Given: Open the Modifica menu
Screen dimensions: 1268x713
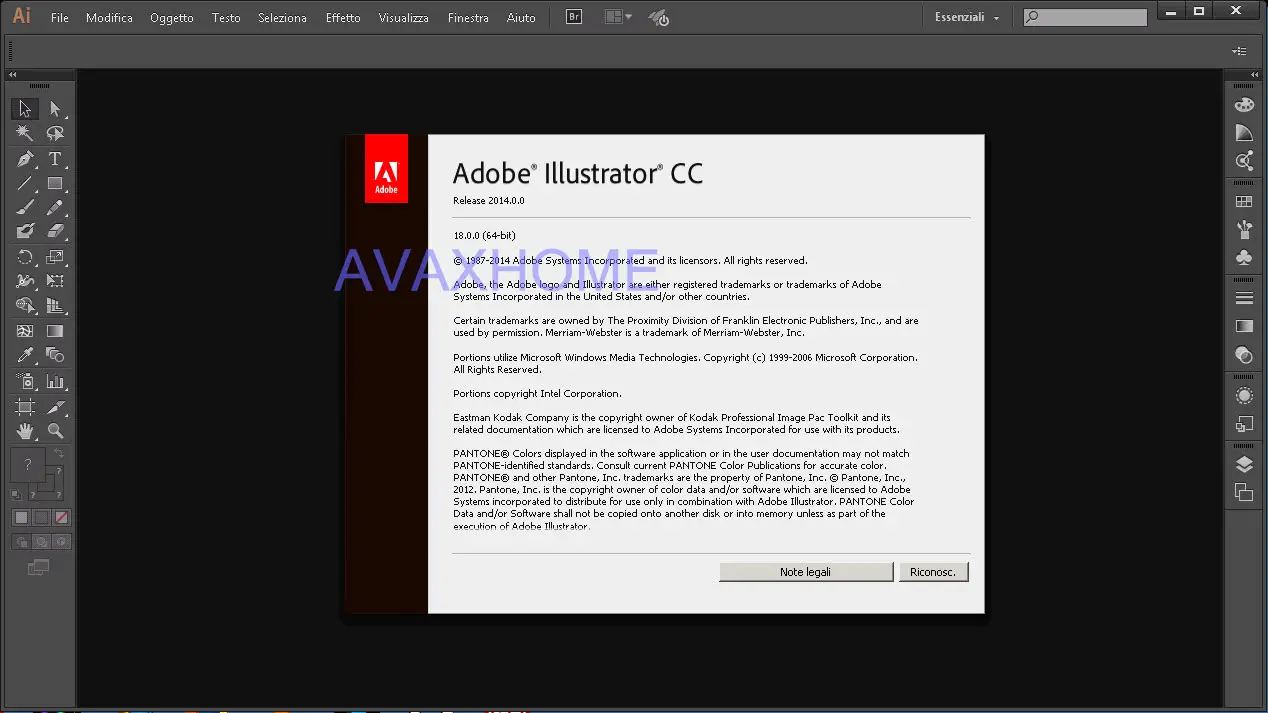Looking at the screenshot, I should [x=109, y=18].
